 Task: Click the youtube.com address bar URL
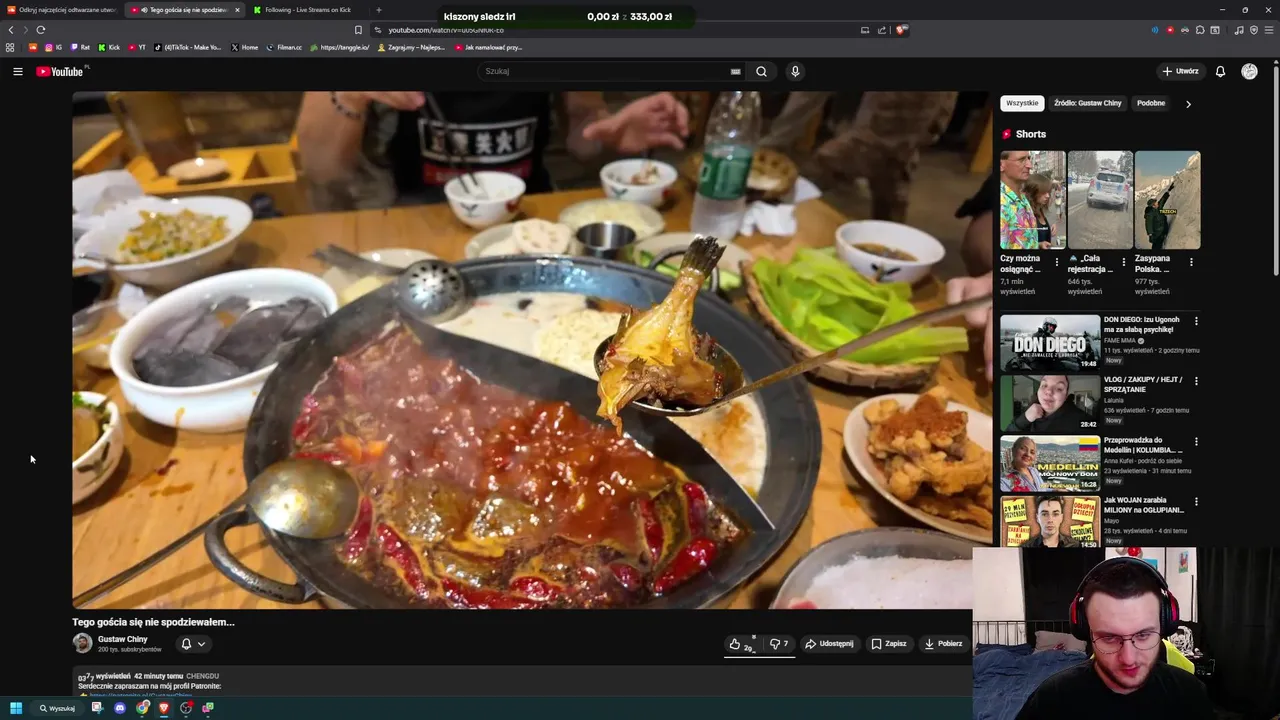[446, 30]
